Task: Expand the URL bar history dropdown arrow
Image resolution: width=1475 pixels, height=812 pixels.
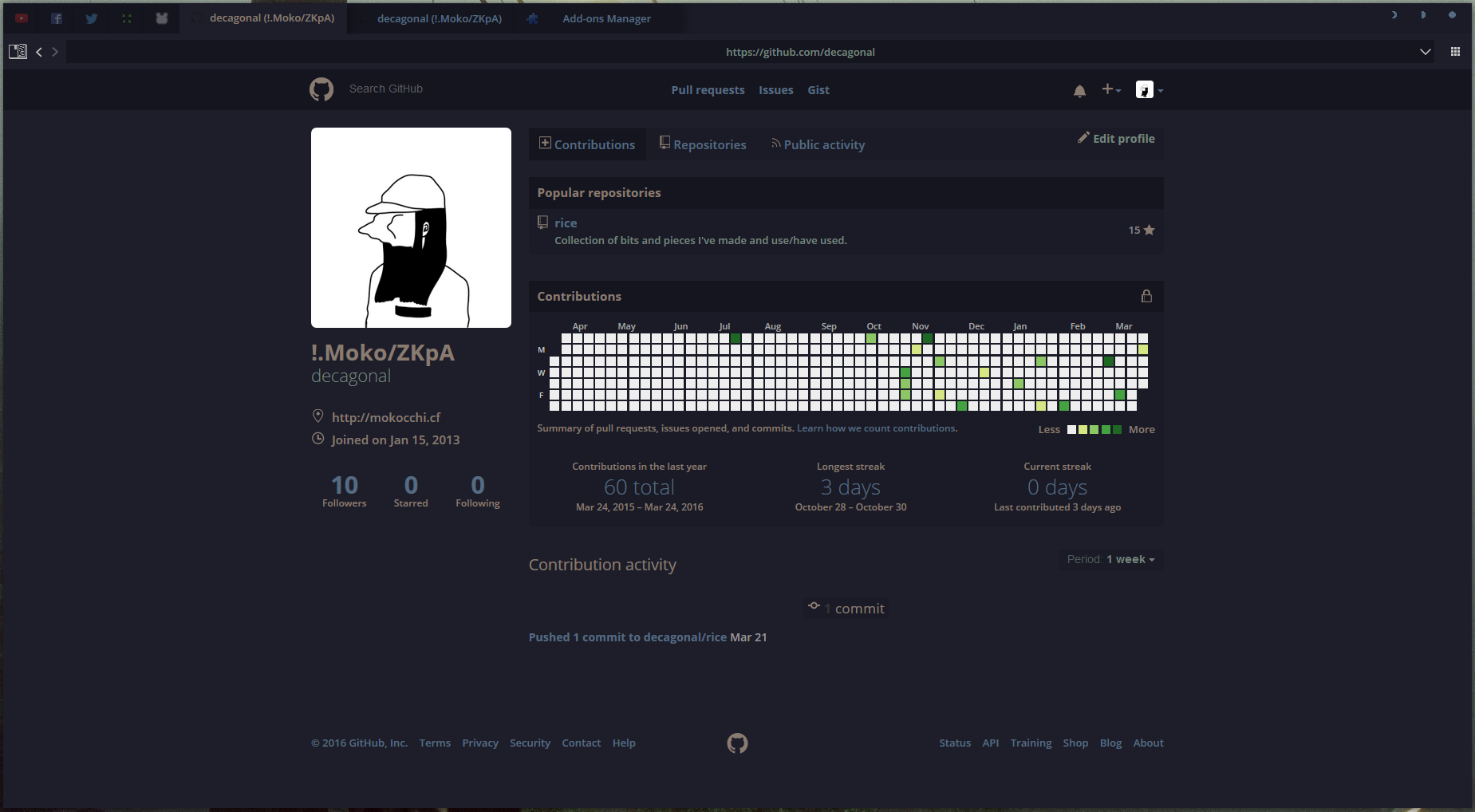Action: 1426,52
